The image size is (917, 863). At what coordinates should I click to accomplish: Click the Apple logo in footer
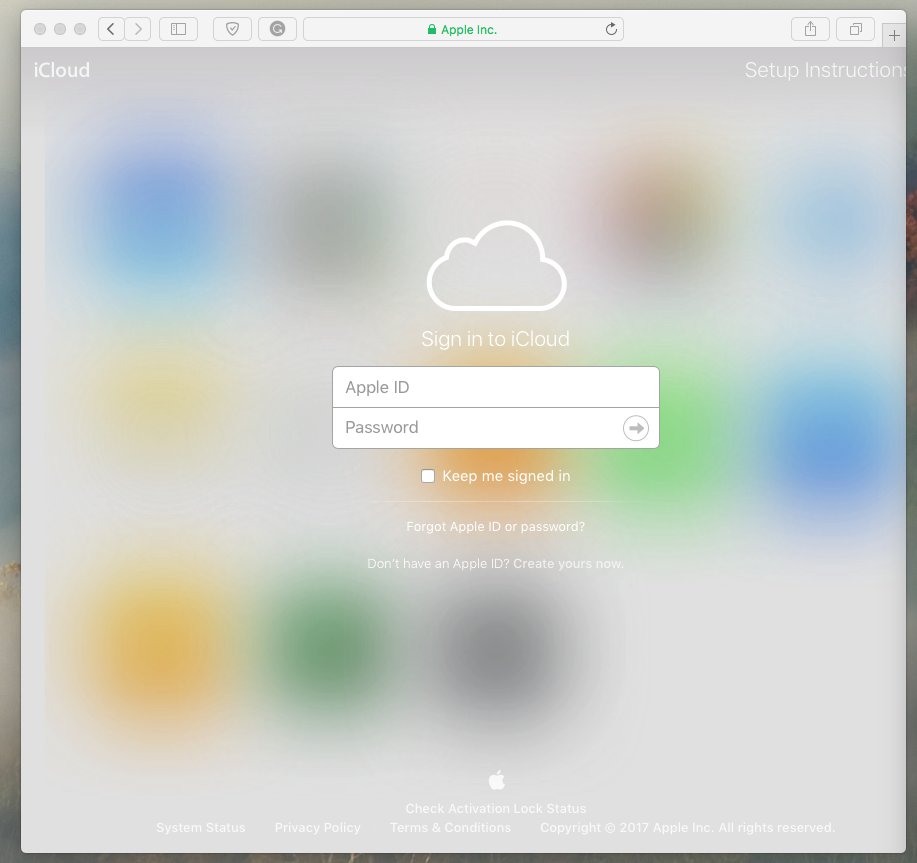tap(497, 780)
